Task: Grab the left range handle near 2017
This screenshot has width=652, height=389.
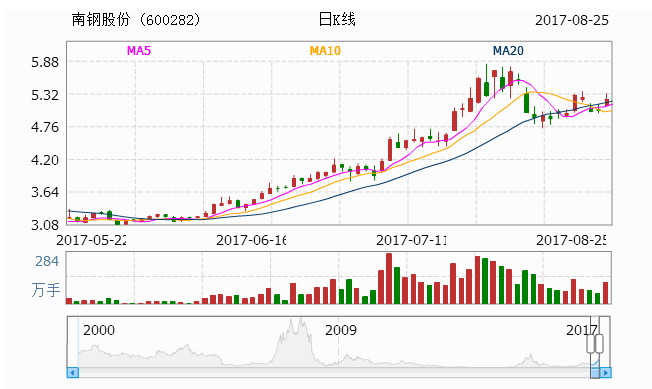Action: click(x=591, y=344)
